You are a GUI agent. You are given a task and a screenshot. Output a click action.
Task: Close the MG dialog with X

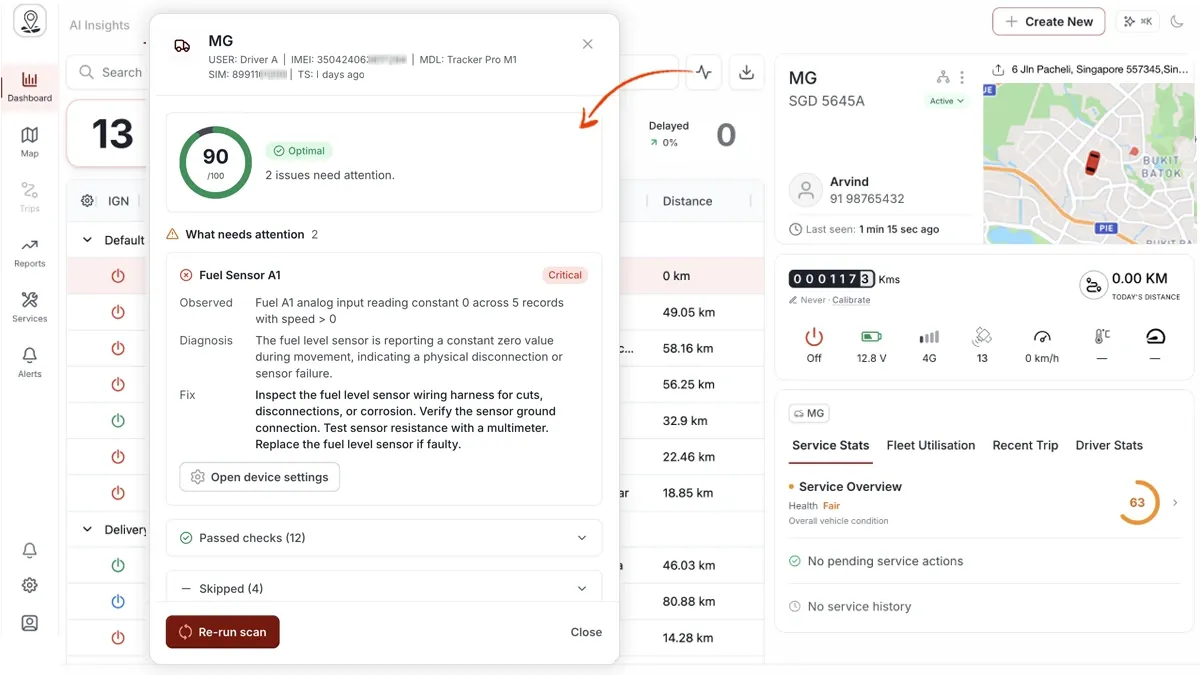point(588,44)
